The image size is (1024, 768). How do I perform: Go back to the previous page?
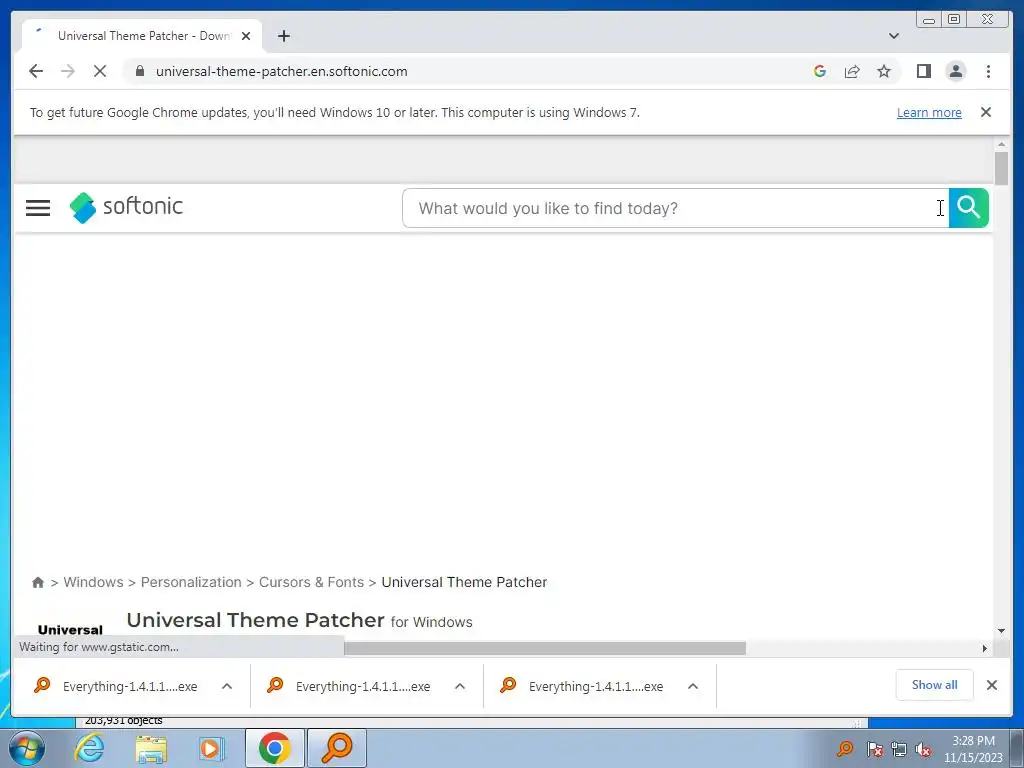point(36,71)
